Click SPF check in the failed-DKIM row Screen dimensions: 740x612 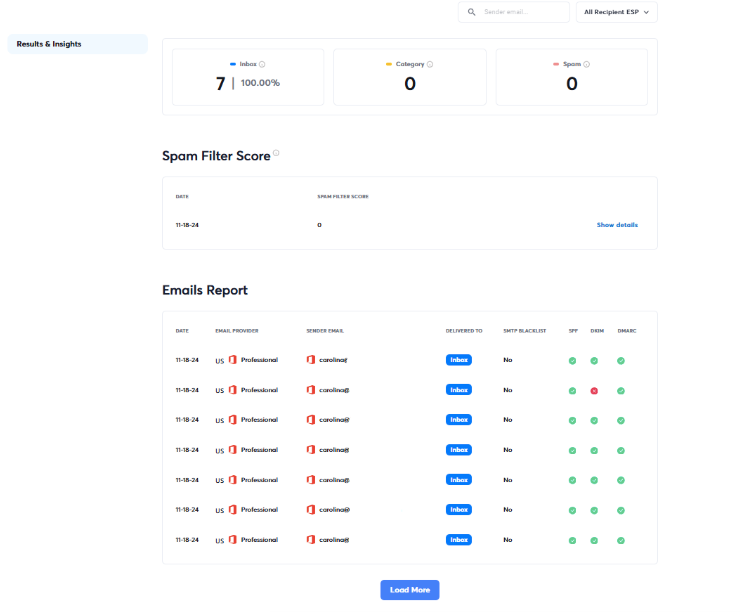tap(572, 391)
